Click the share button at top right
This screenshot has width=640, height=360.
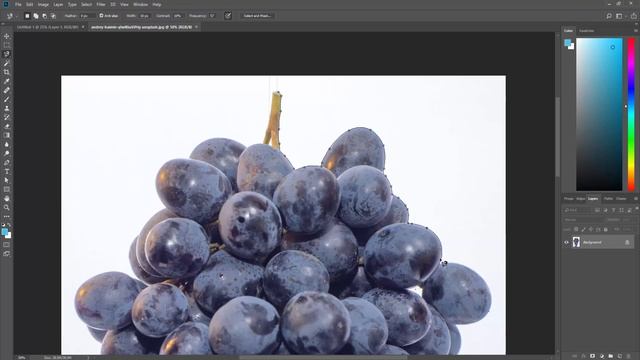[x=634, y=16]
